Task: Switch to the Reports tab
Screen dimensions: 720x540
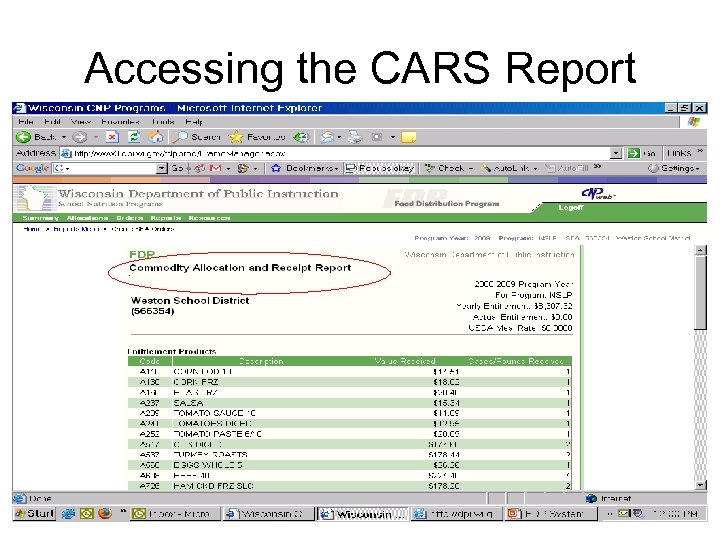Action: [166, 218]
